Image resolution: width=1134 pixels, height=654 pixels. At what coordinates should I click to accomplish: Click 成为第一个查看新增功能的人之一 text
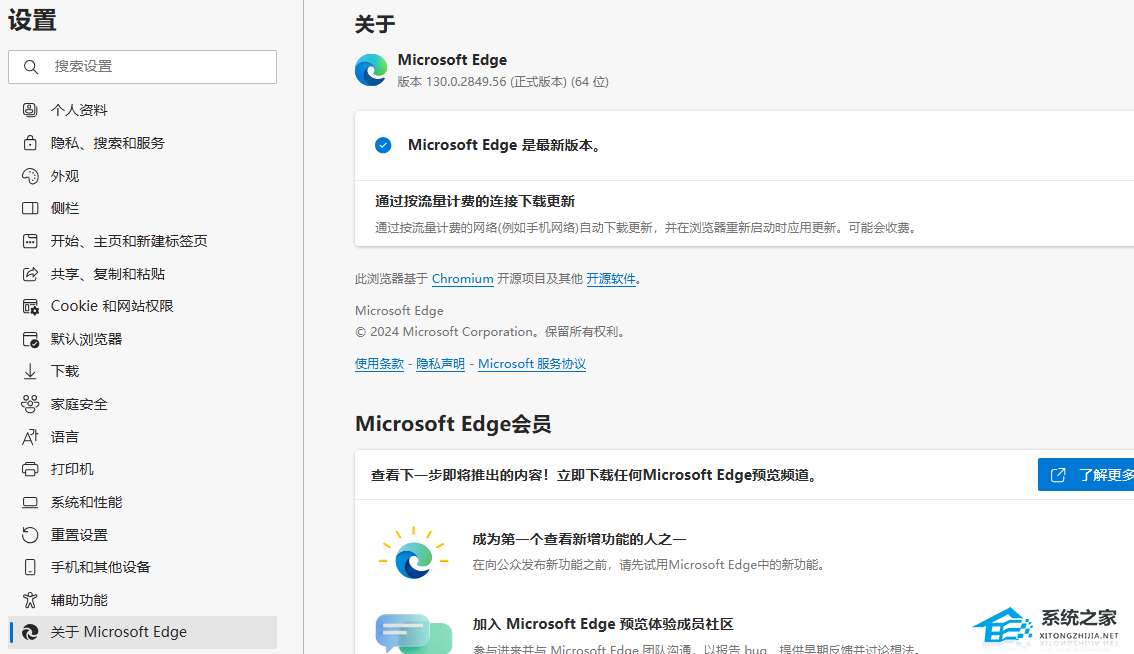tap(579, 540)
